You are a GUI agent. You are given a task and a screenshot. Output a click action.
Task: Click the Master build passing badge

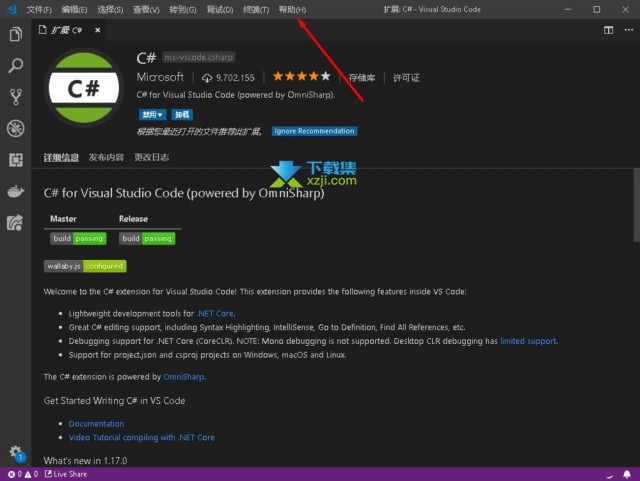click(x=78, y=238)
